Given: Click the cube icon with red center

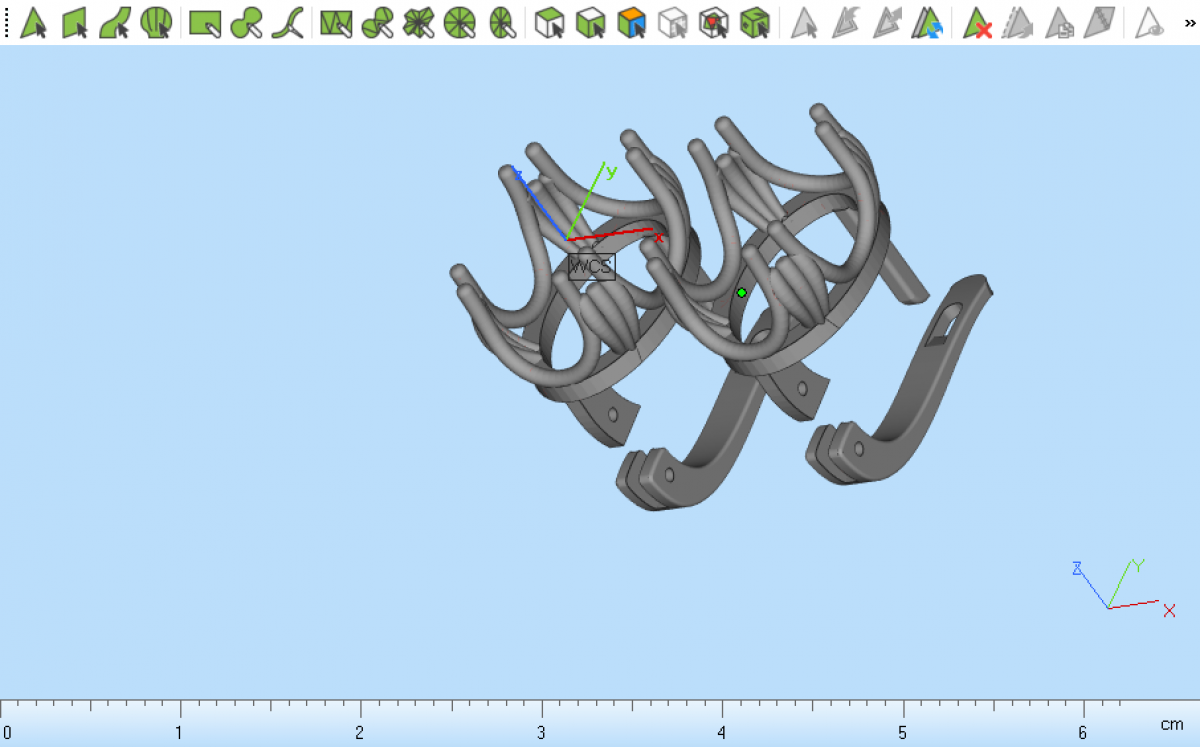Looking at the screenshot, I should pos(713,22).
